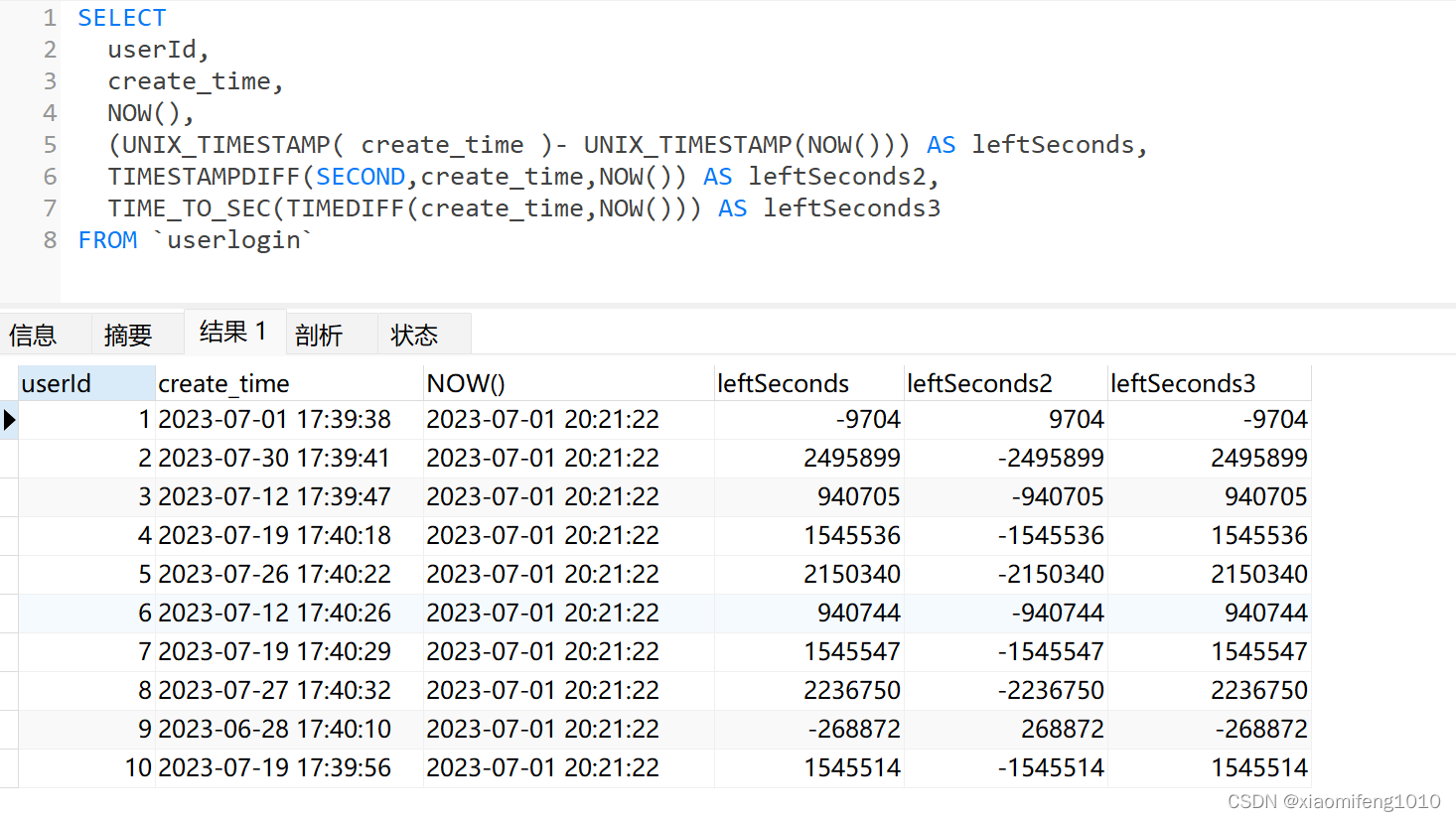Click the userId column header
Image resolution: width=1456 pixels, height=821 pixels.
86,383
